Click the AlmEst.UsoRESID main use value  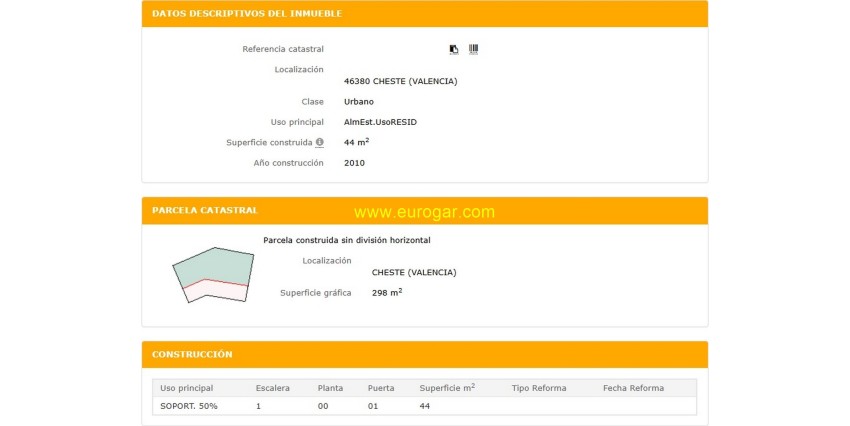[x=380, y=122]
